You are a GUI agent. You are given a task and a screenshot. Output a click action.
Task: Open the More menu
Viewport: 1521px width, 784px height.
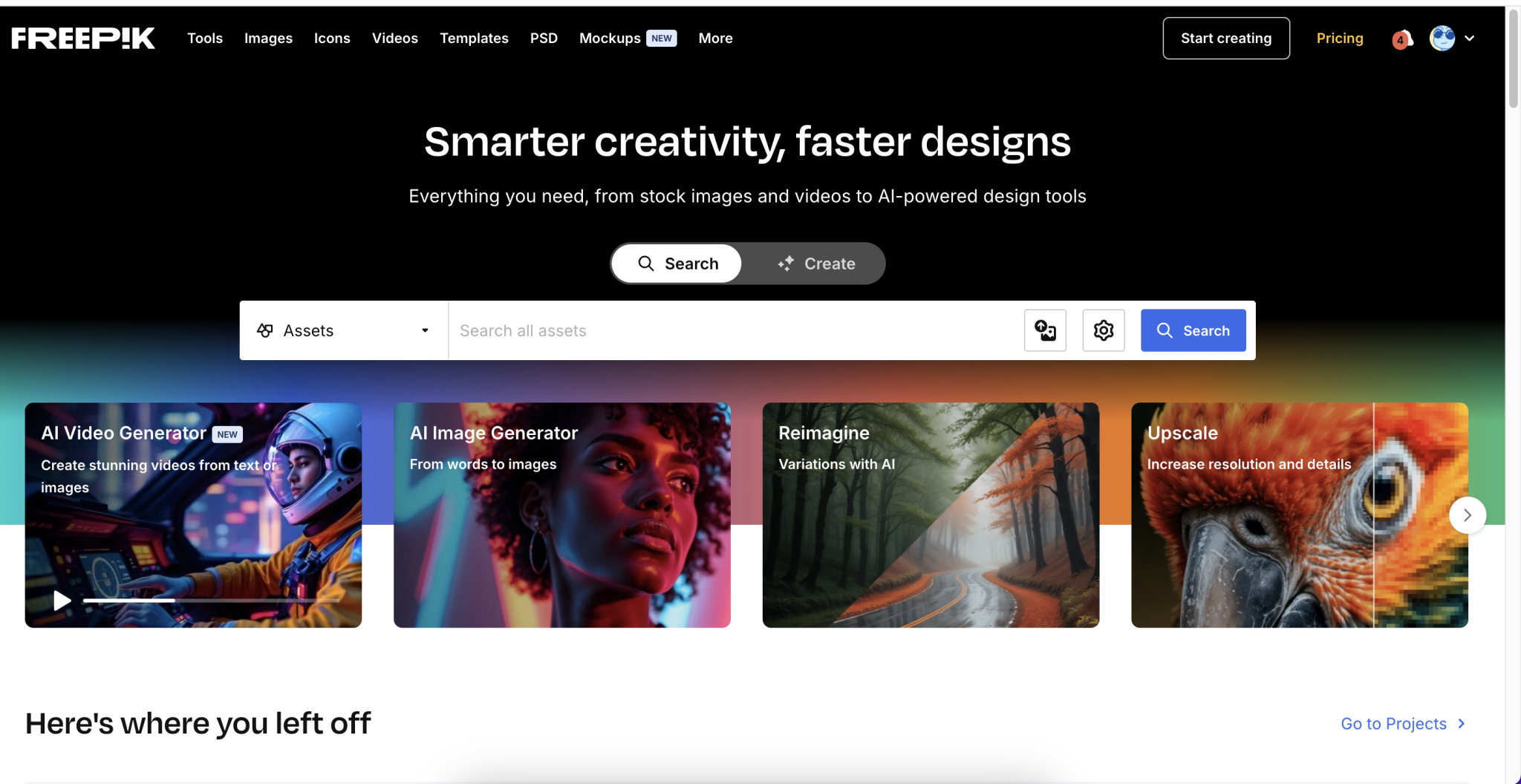tap(715, 38)
